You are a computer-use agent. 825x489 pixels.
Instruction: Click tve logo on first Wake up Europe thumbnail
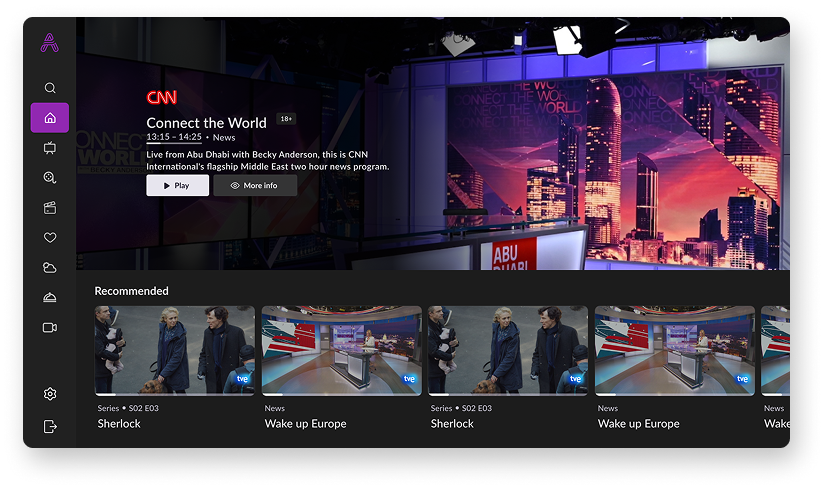[409, 379]
